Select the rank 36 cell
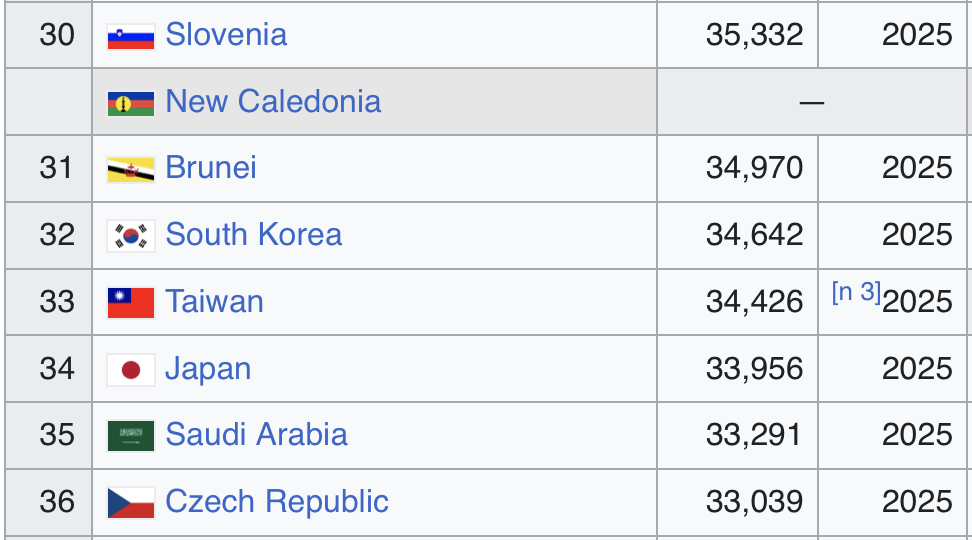The width and height of the screenshot is (972, 540). click(x=48, y=502)
